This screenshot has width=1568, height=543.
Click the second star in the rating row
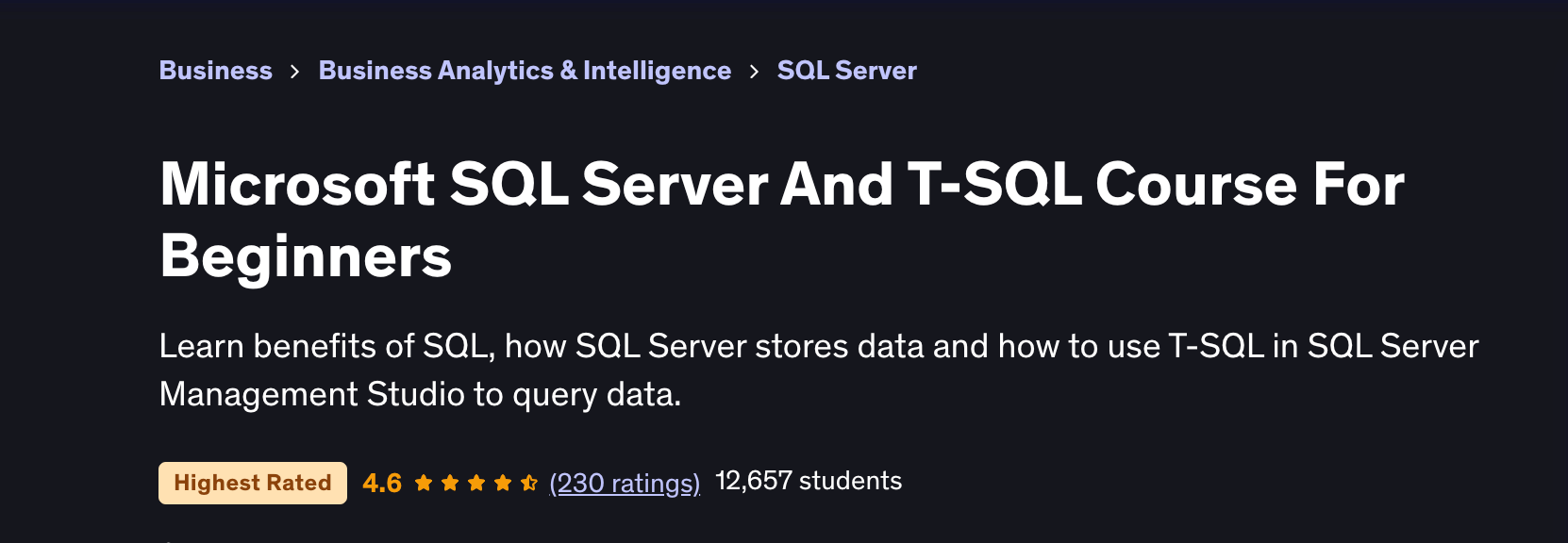(451, 482)
